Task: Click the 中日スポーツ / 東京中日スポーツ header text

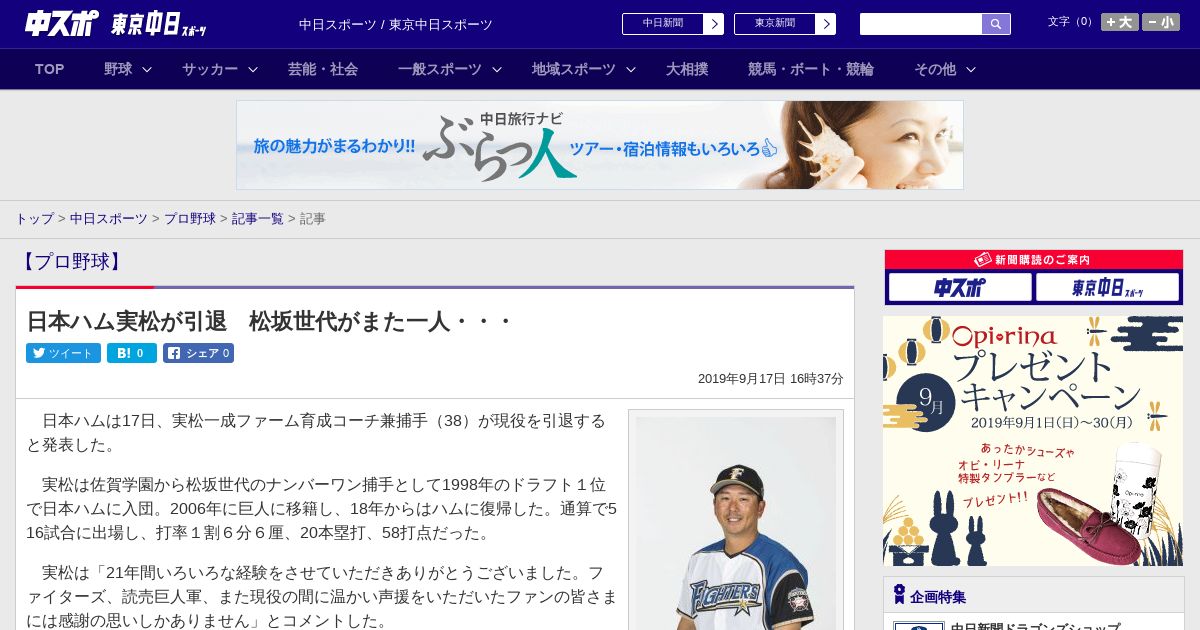Action: pos(396,24)
